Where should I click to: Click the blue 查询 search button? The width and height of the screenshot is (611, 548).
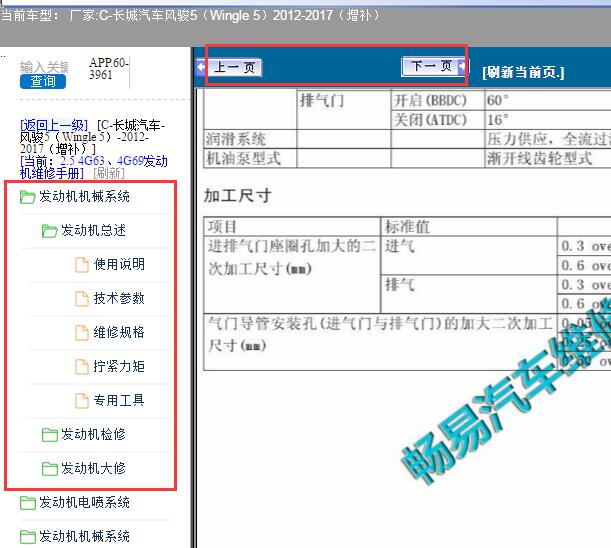43,81
